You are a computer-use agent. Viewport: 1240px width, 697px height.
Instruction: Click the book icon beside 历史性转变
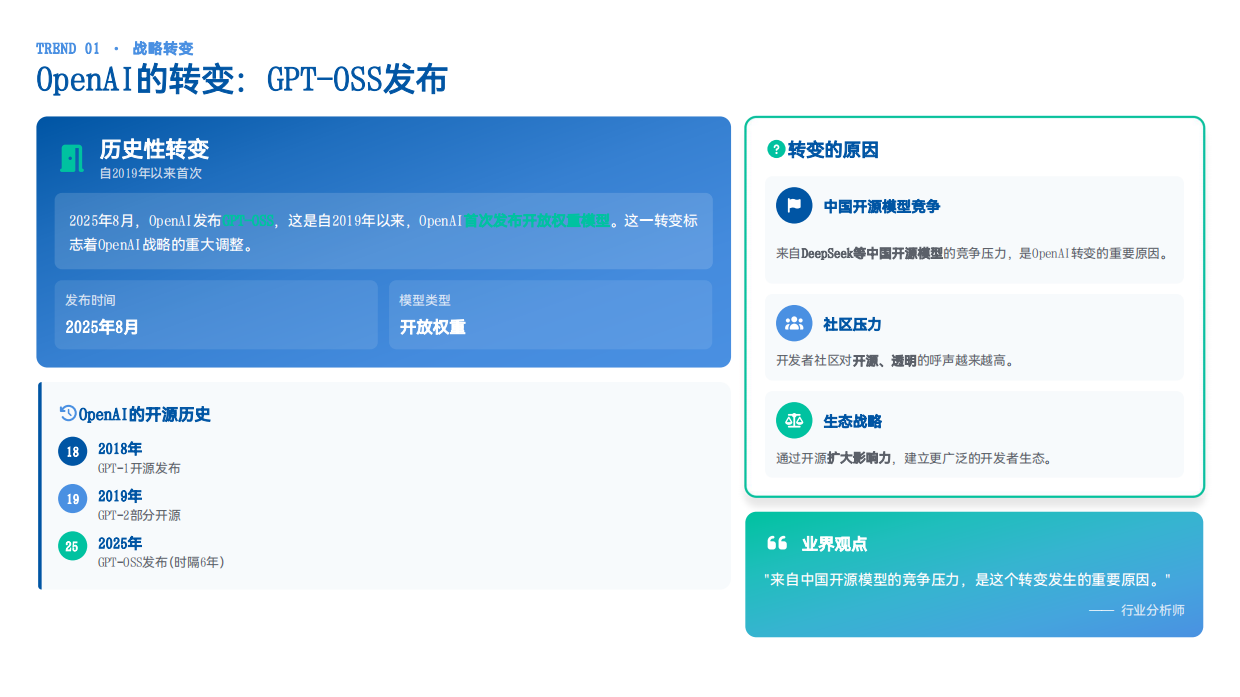pyautogui.click(x=69, y=156)
